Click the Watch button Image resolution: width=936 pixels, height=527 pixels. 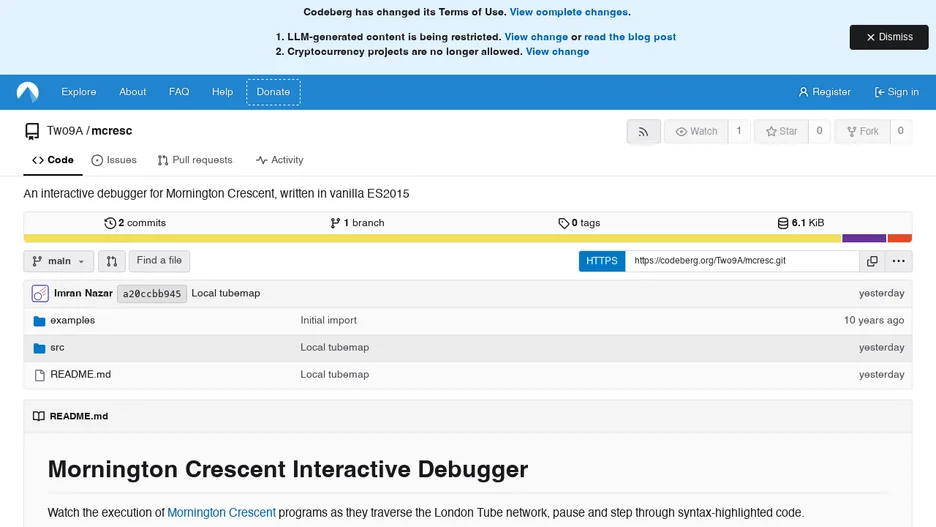tap(696, 131)
